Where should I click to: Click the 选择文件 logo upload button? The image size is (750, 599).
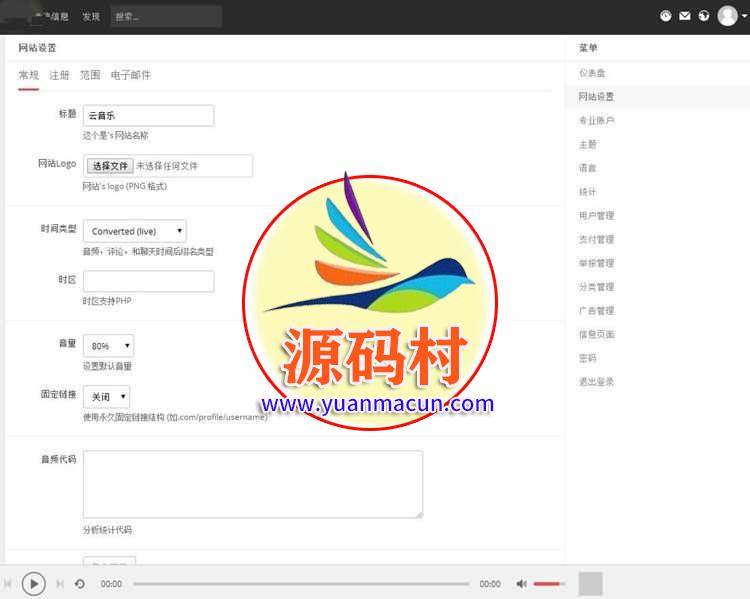pos(110,166)
